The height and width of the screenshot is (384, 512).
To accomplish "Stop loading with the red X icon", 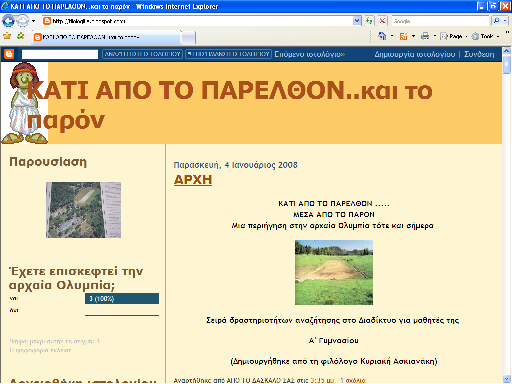I will (x=382, y=21).
